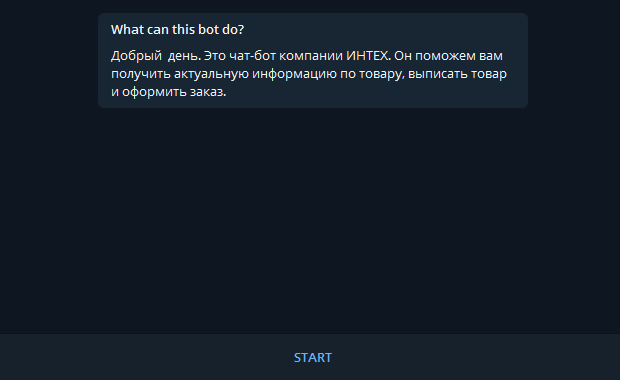Select the greeting "Добрый день." text
The height and width of the screenshot is (380, 620).
pos(156,56)
